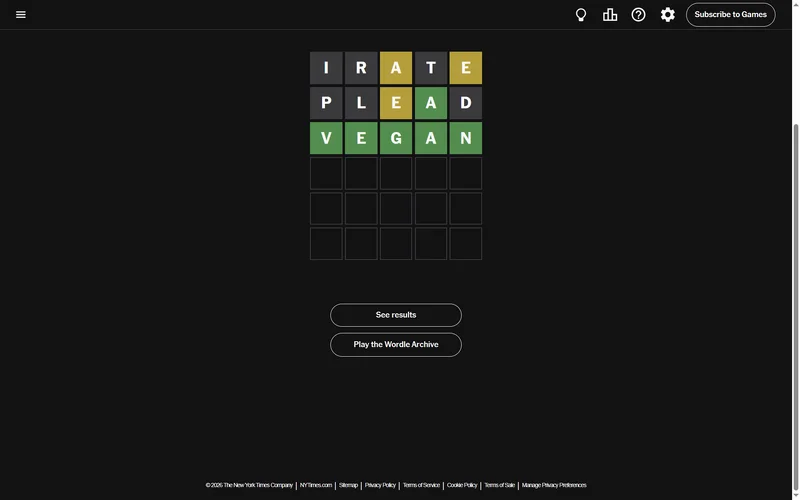Click the gray I tile in IRATE

[326, 68]
